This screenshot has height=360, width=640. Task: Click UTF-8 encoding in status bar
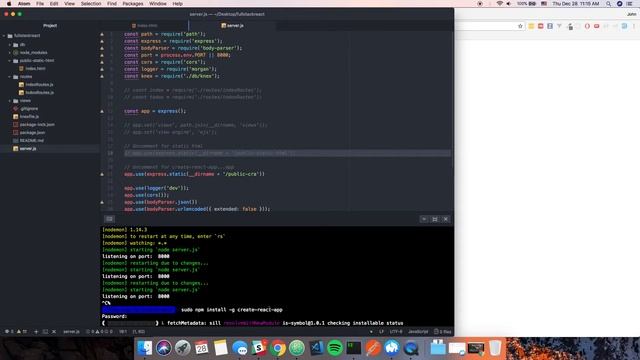pos(396,332)
